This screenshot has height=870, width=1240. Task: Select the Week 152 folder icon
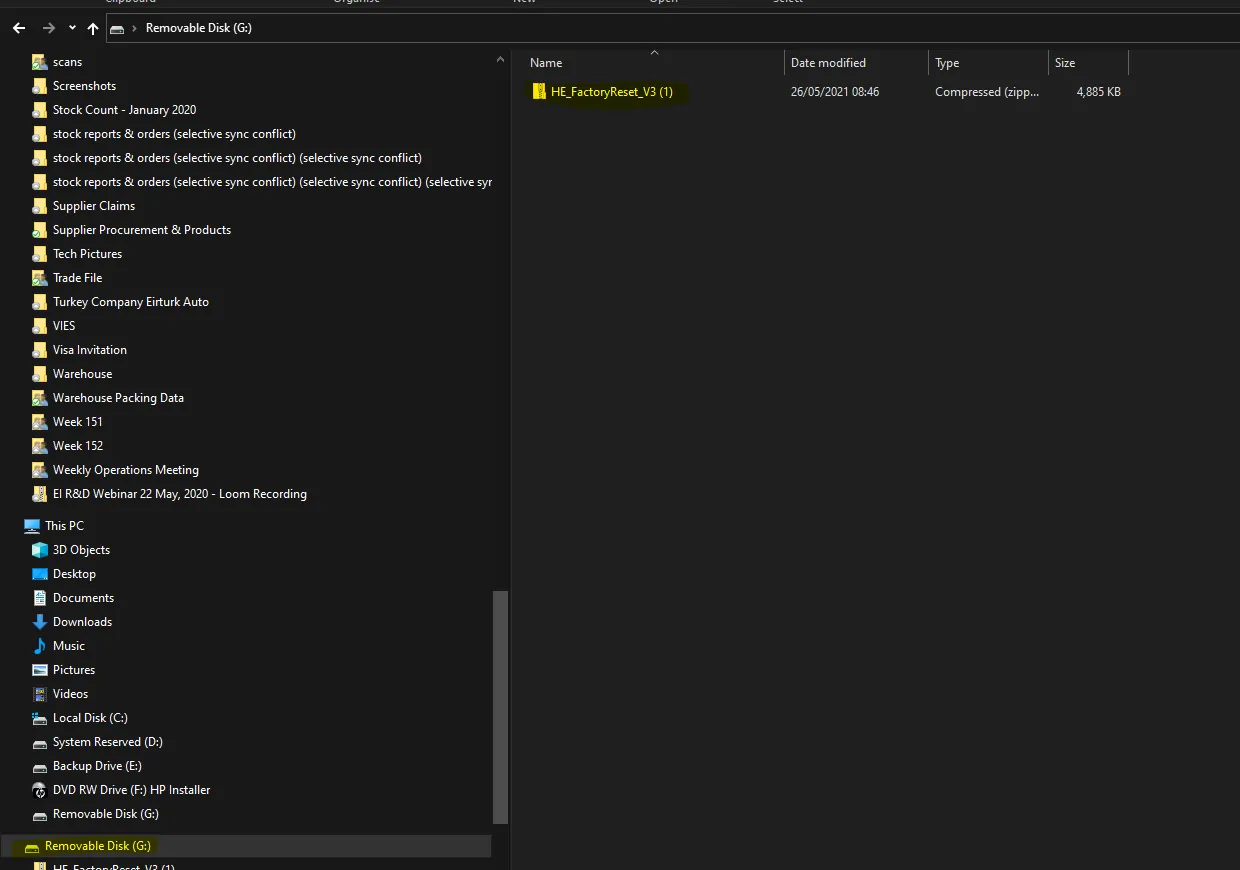(x=39, y=446)
